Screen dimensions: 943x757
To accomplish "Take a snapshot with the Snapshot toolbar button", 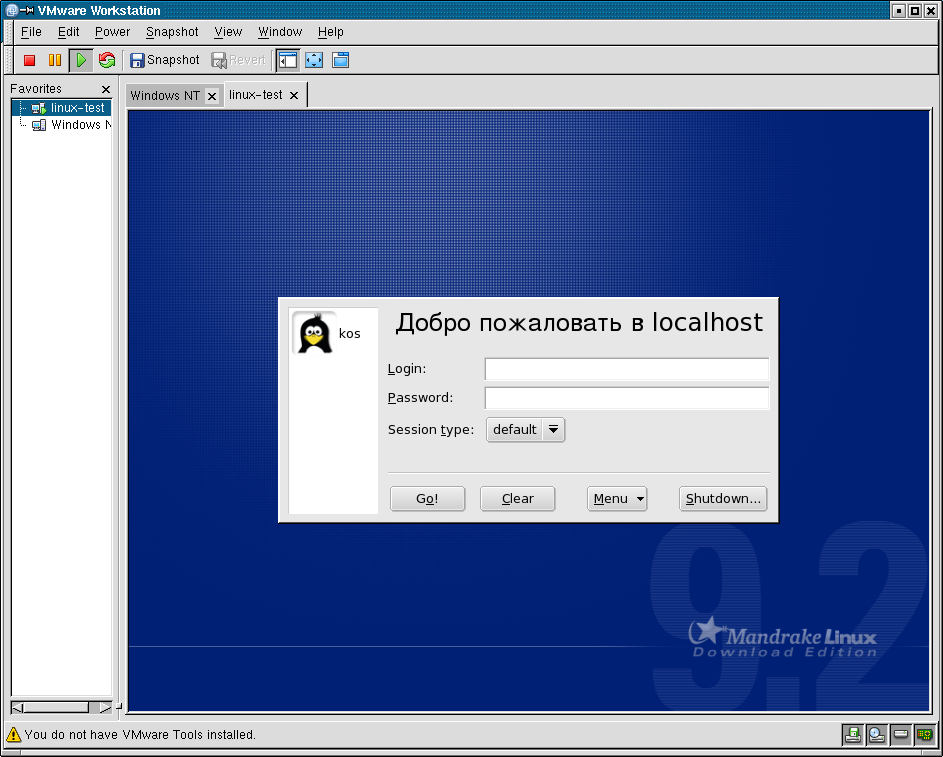I will point(165,60).
